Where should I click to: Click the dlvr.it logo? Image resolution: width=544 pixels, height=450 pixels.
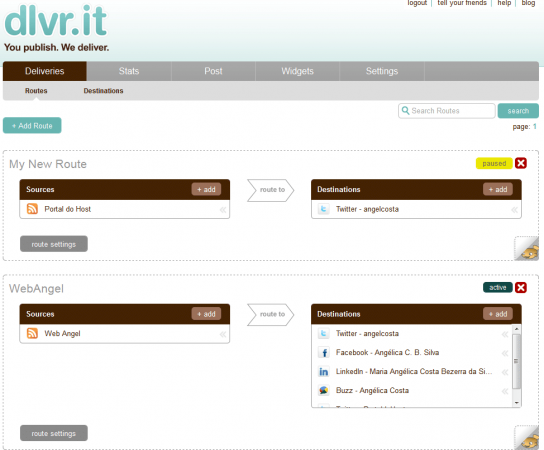[x=56, y=21]
